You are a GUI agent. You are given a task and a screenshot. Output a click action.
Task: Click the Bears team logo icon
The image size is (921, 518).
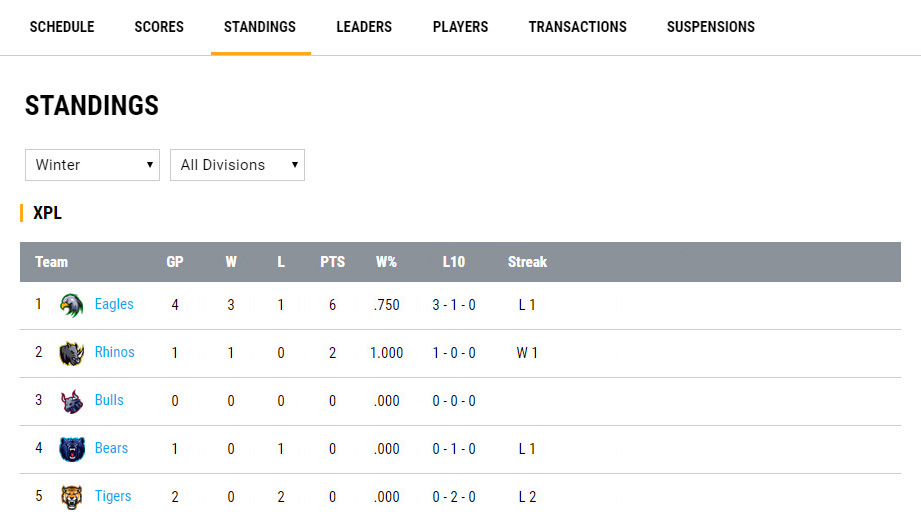point(71,449)
